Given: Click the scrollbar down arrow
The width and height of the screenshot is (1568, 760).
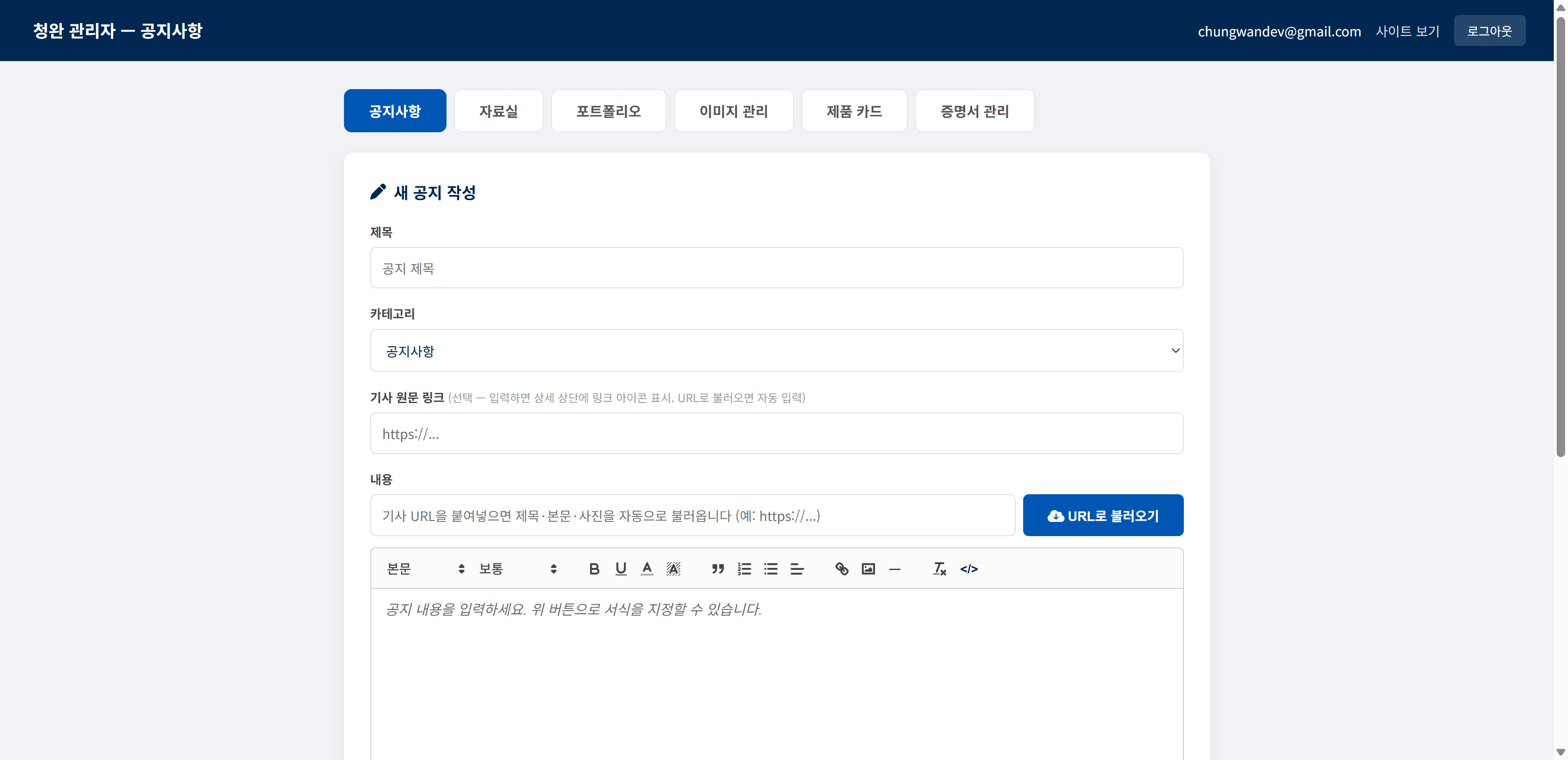Looking at the screenshot, I should 1561,752.
